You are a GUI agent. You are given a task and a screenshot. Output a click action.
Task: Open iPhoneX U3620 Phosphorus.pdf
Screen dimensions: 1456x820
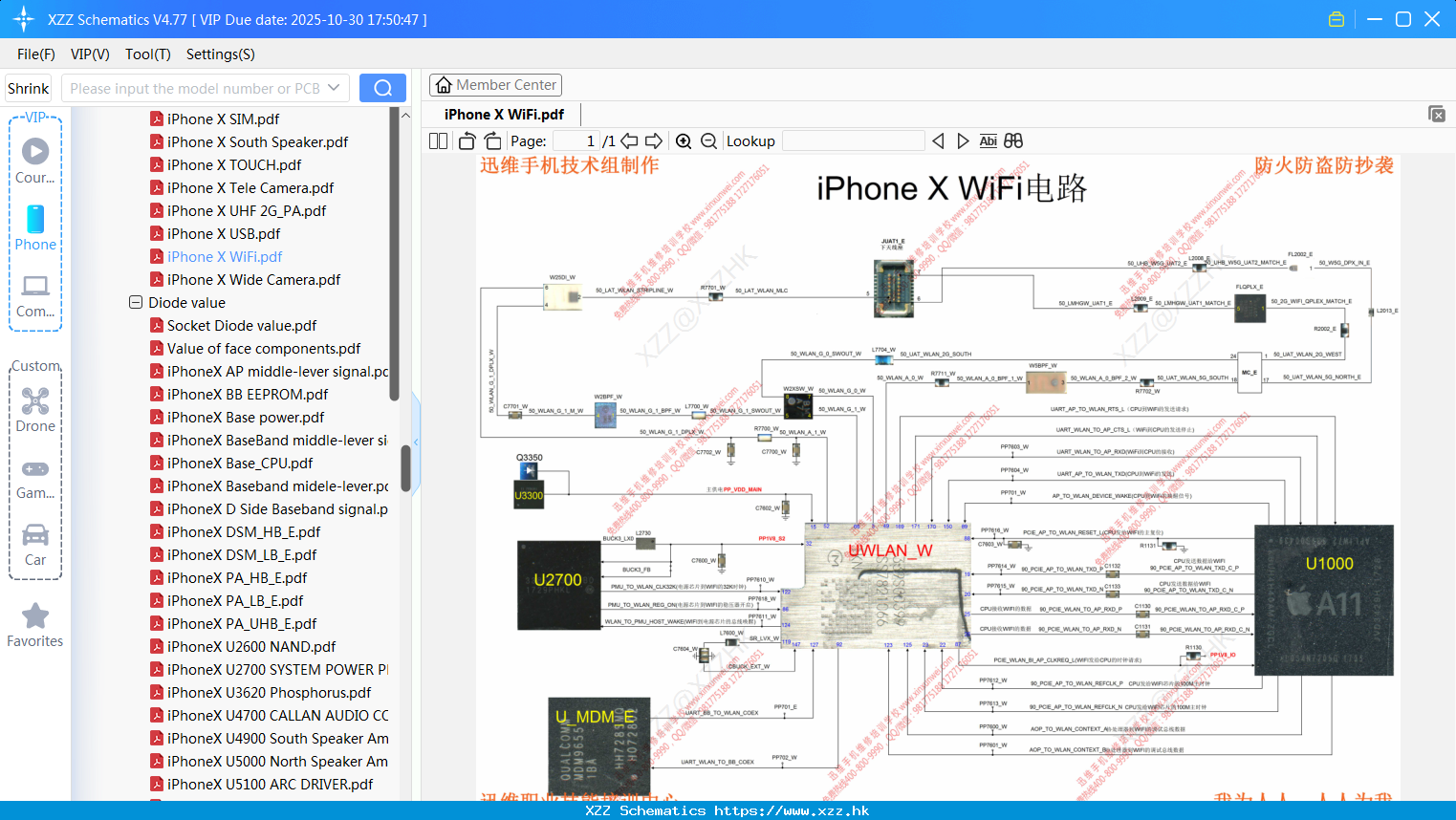[x=269, y=692]
